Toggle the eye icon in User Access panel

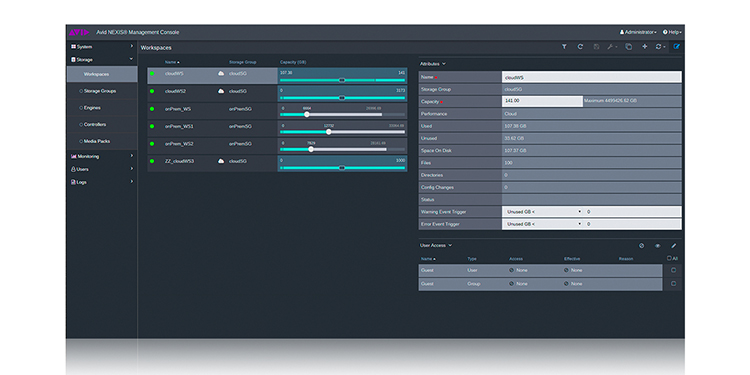[x=658, y=246]
